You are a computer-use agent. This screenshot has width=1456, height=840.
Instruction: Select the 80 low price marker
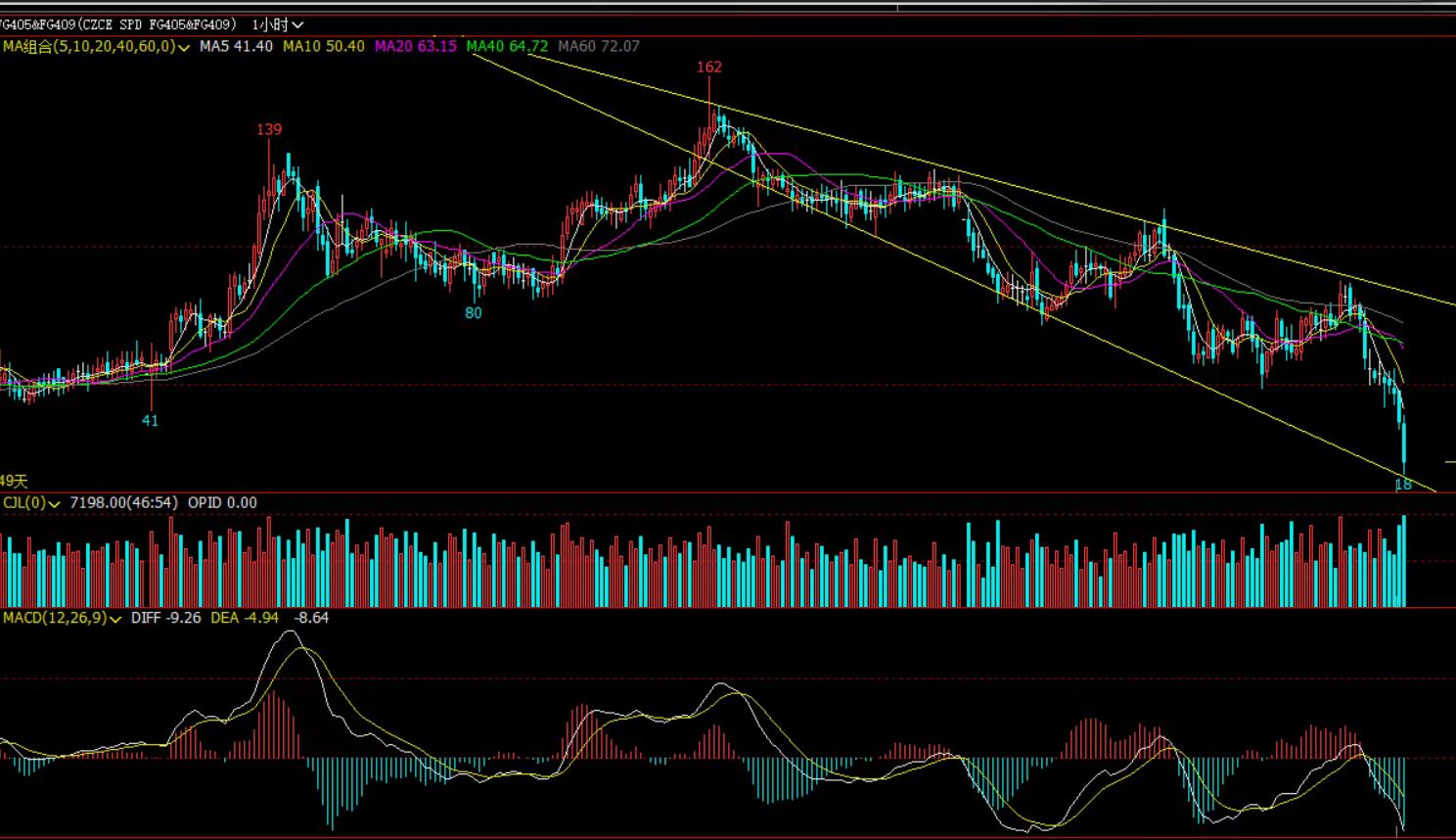(x=474, y=313)
